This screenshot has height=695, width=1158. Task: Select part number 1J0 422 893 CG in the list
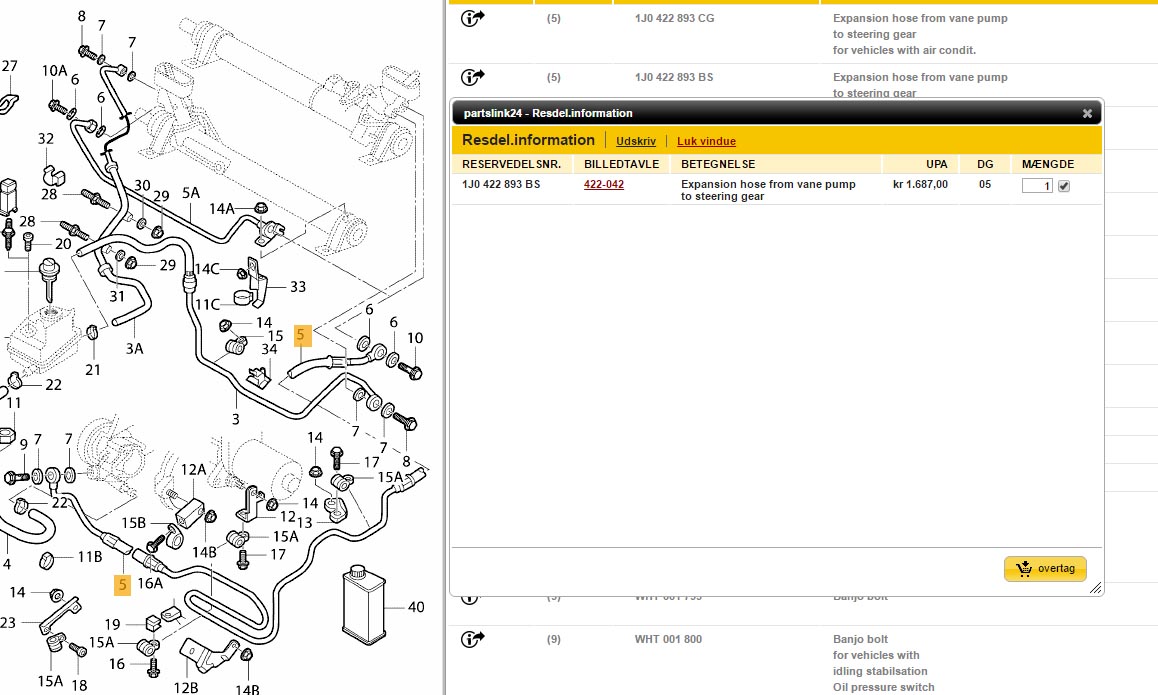[x=674, y=18]
